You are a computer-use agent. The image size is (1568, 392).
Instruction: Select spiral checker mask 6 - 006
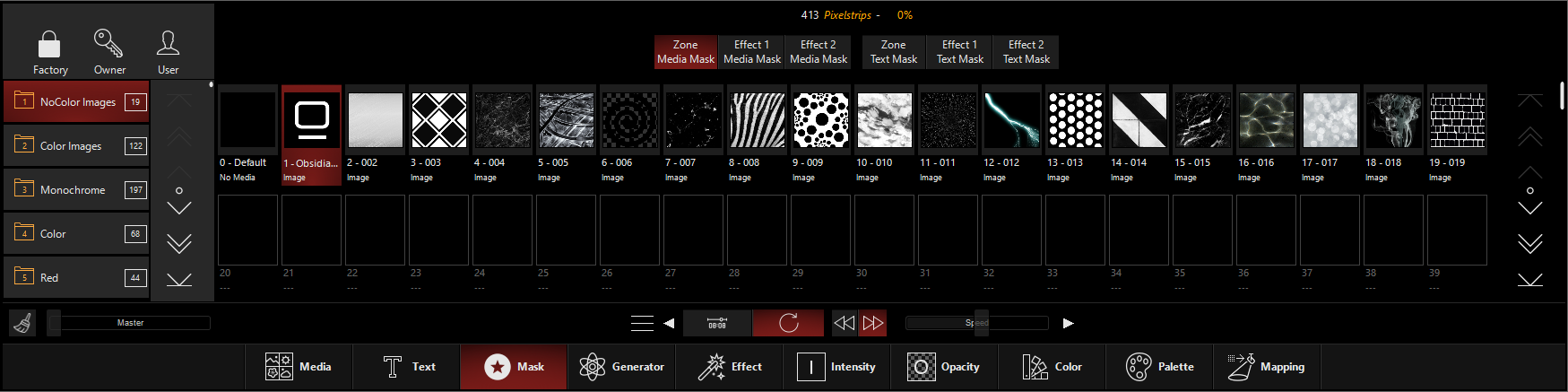pyautogui.click(x=630, y=135)
